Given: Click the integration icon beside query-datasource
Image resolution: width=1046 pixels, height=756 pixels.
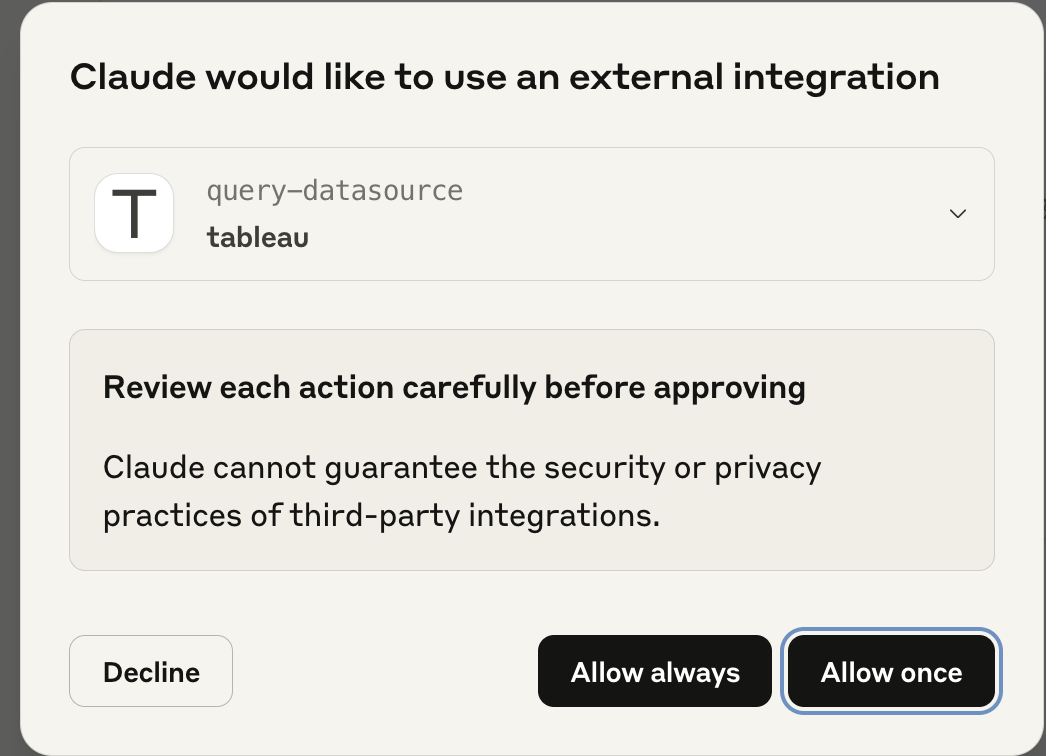Looking at the screenshot, I should tap(133, 212).
